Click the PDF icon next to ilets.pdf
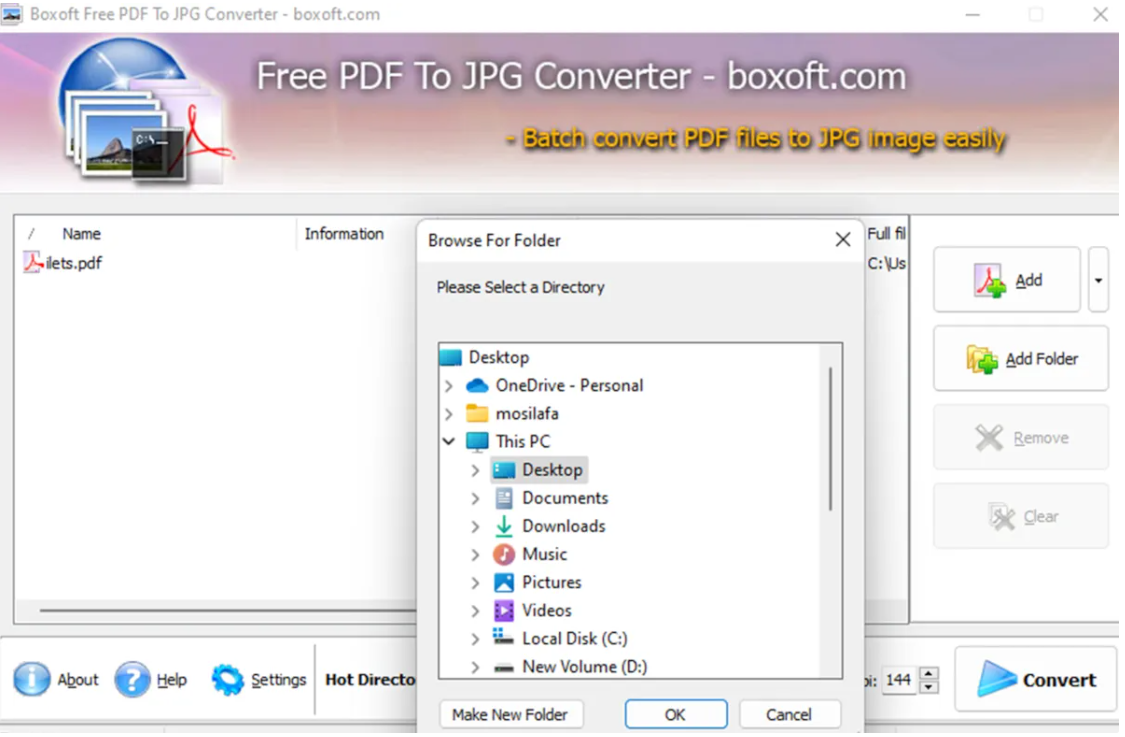This screenshot has height=737, width=1125. tap(32, 263)
